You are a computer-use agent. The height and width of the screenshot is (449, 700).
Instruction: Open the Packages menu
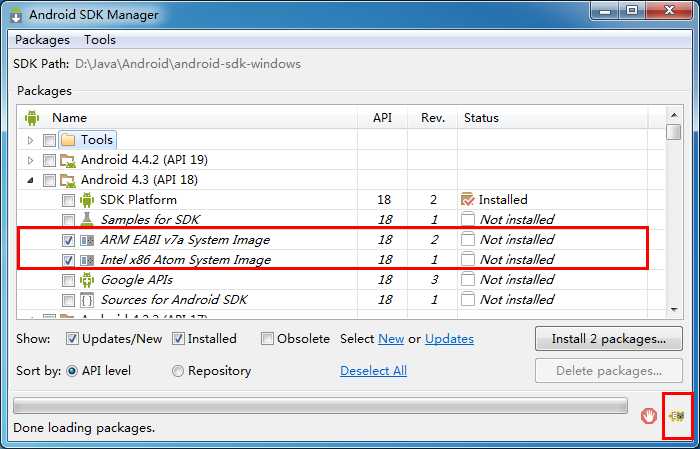pyautogui.click(x=42, y=40)
